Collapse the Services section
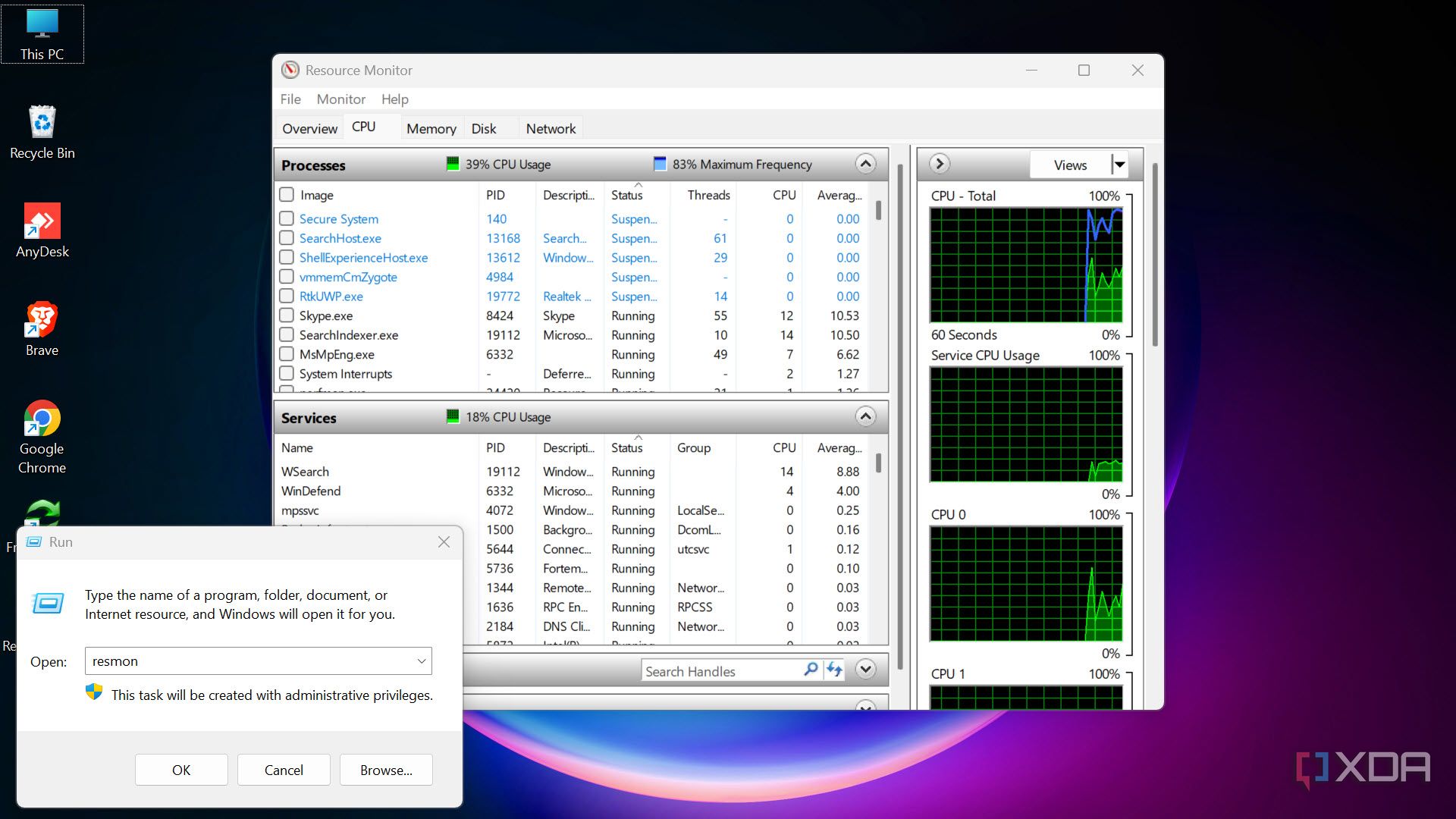The height and width of the screenshot is (819, 1456). tap(865, 416)
